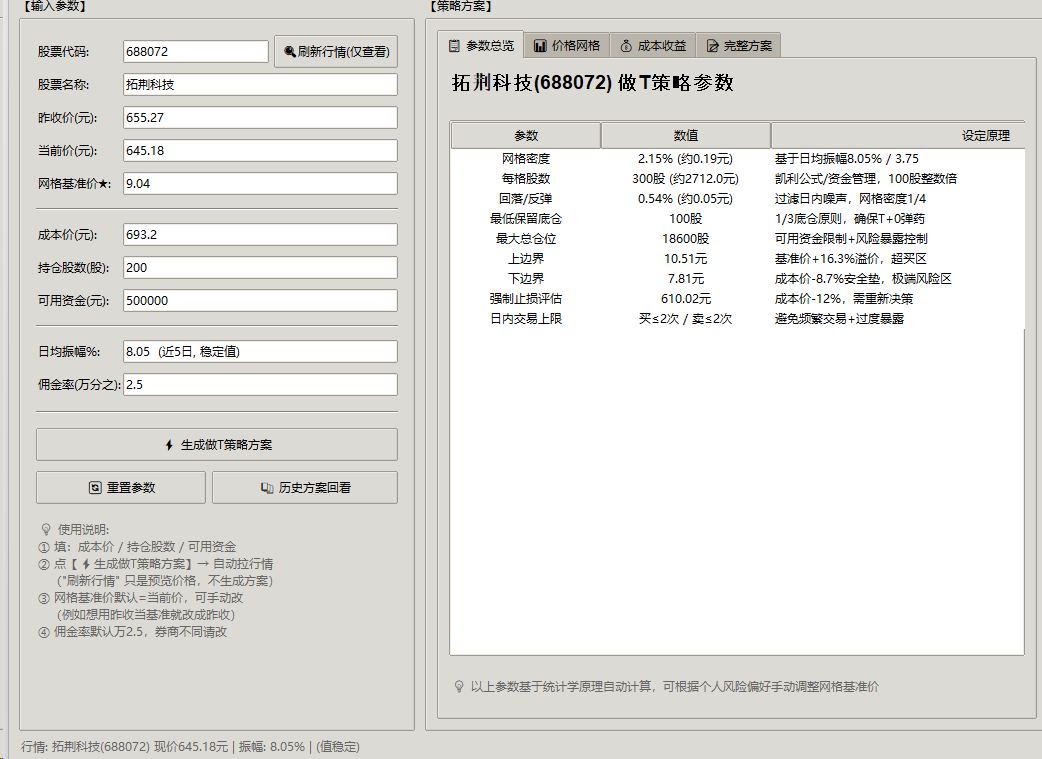Open the 完整方案 tab

(738, 46)
